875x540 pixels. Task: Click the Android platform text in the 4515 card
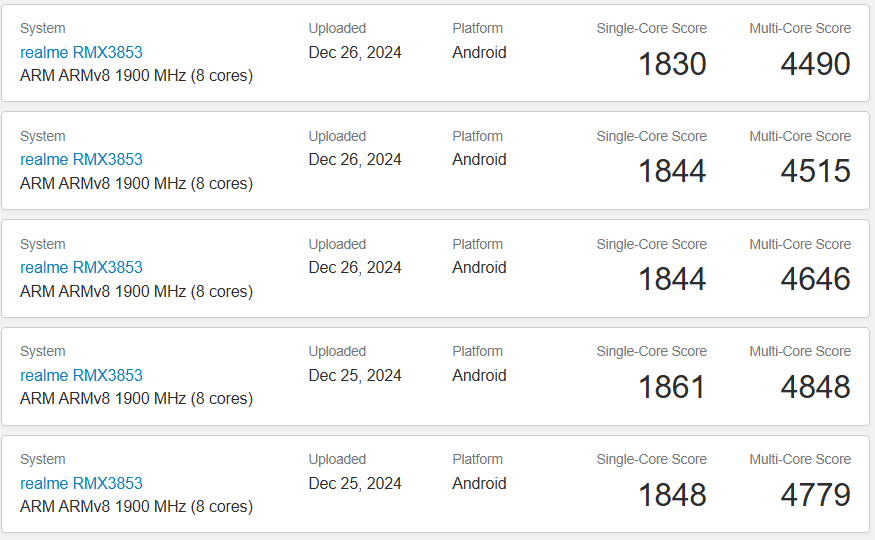(x=479, y=160)
